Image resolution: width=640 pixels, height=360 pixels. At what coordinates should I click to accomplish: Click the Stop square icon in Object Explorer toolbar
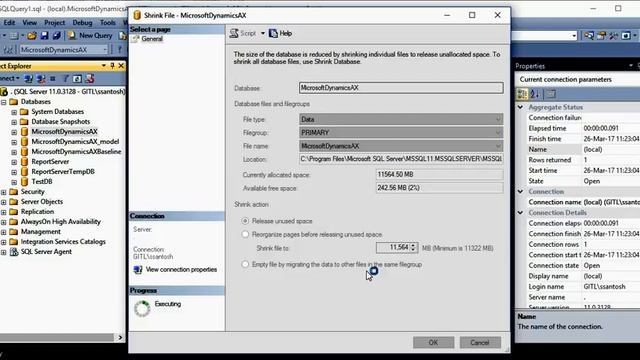[53, 78]
